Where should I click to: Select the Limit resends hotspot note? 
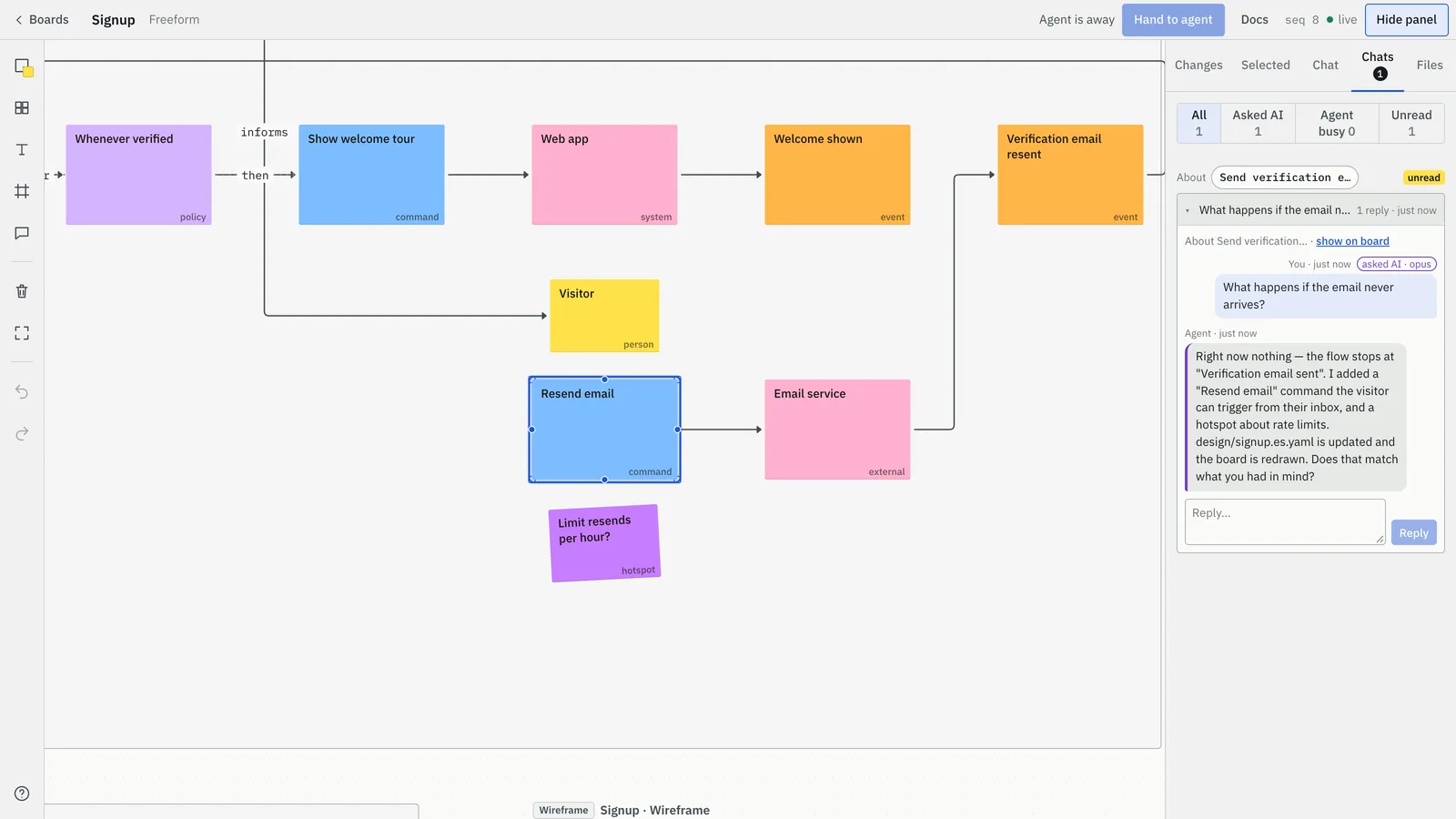pos(605,543)
